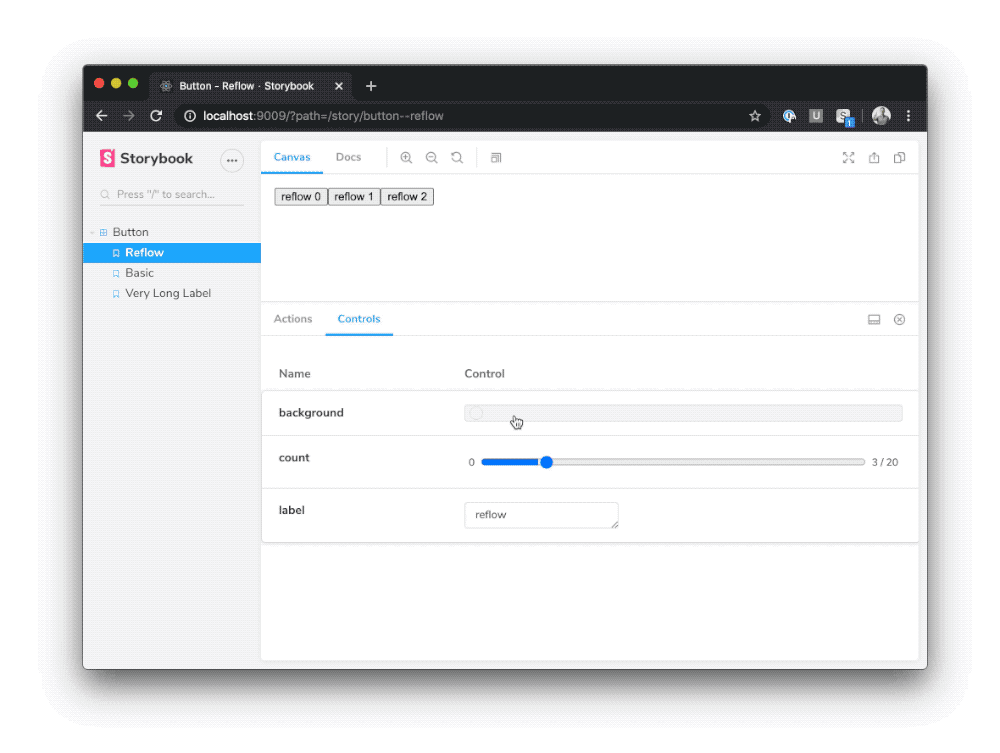Toggle the canvas background icon

(495, 157)
